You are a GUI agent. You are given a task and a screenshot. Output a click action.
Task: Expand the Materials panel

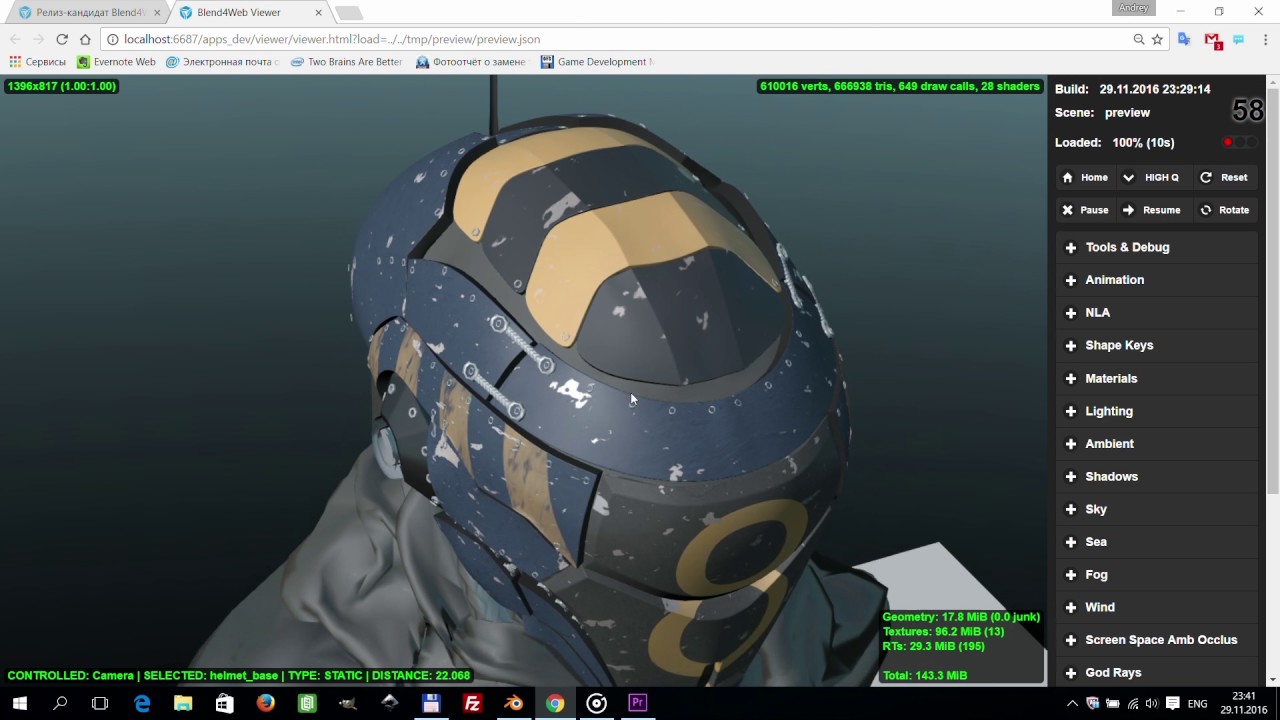coord(1157,378)
